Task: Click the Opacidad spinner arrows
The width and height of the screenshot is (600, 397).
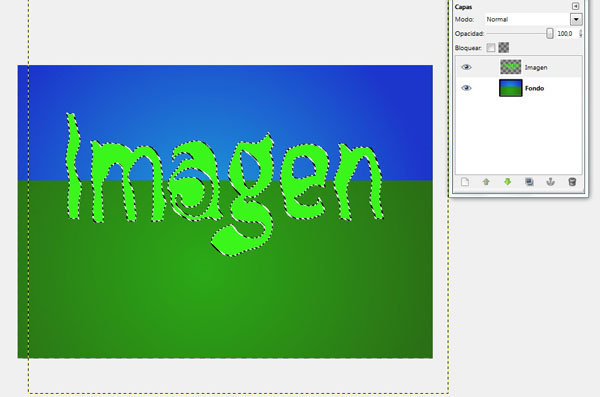Action: coord(580,34)
